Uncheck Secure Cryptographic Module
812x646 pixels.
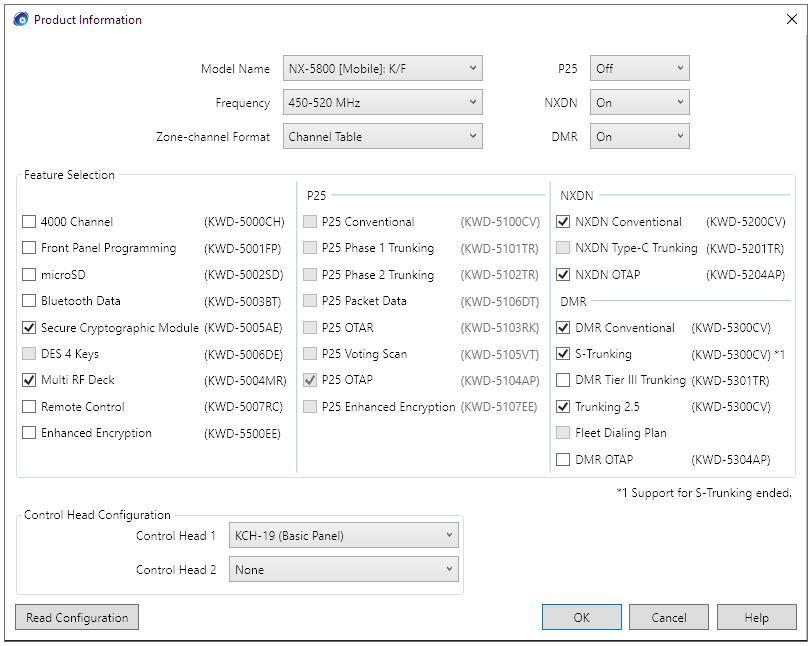[x=29, y=327]
